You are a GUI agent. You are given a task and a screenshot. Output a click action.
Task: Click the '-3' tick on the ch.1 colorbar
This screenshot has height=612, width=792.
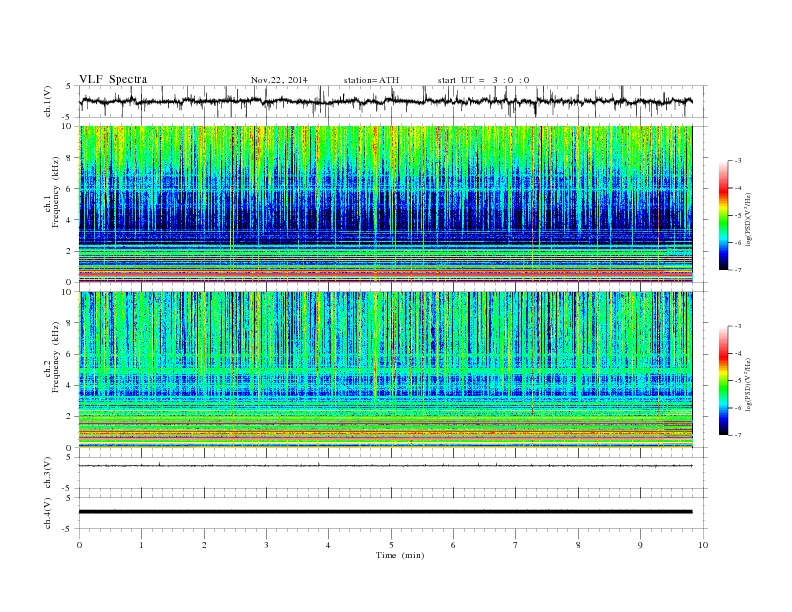click(x=737, y=161)
